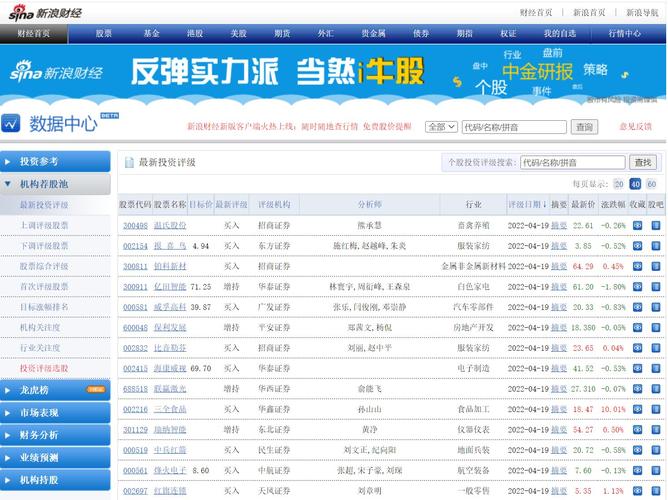Open the 股吧 forum icon for stock 002415
Image resolution: width=668 pixels, height=500 pixels.
coord(656,368)
